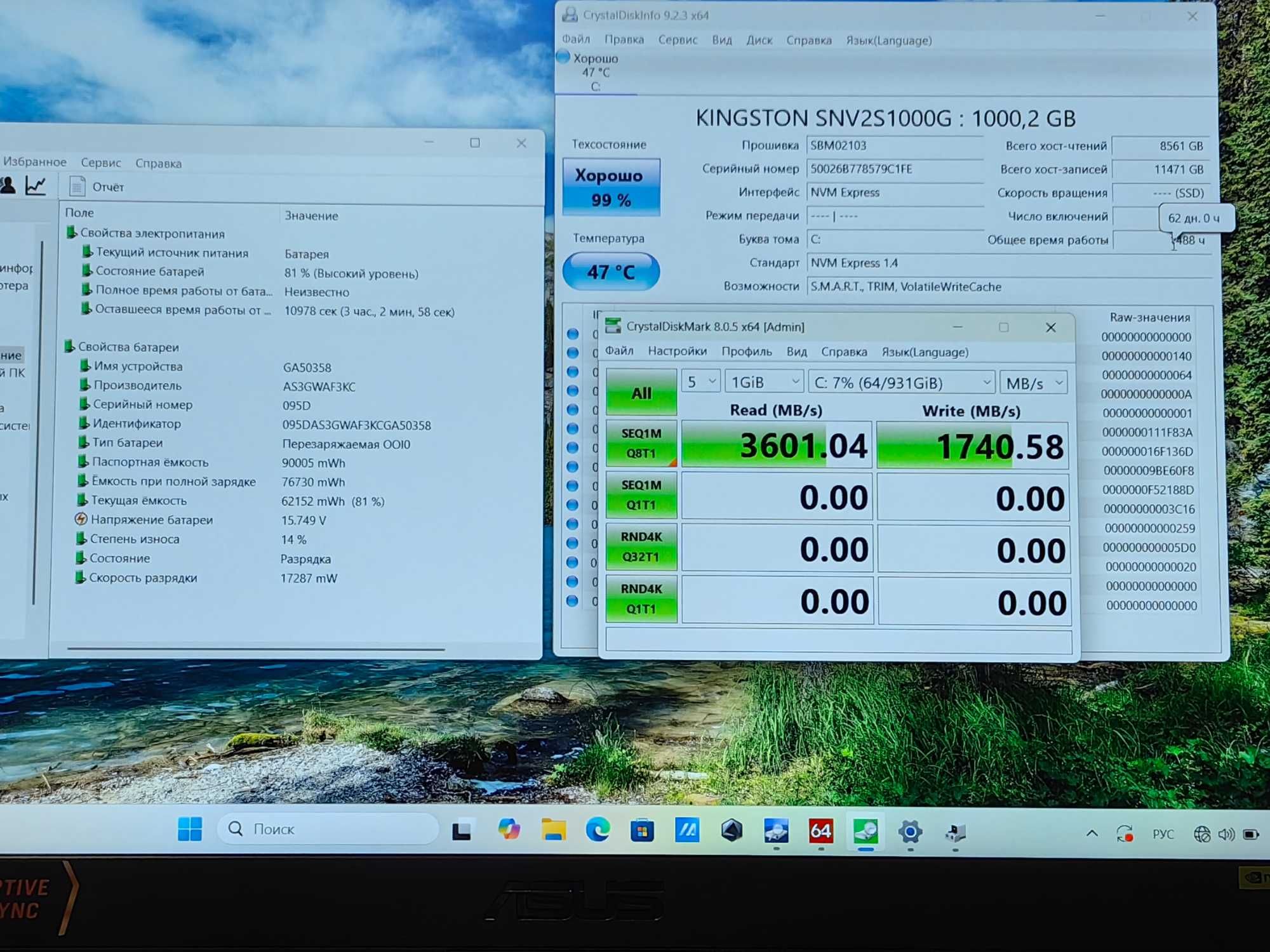1270x952 pixels.
Task: Open CrystalDiskMark Настройки menu
Action: click(x=677, y=351)
